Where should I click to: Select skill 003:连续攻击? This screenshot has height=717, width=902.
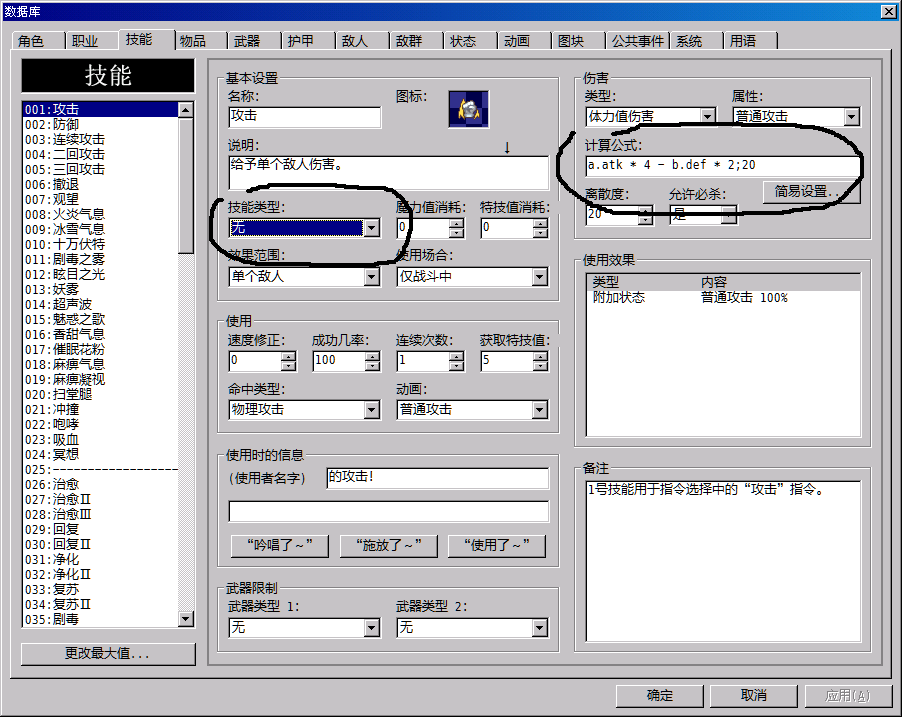(x=101, y=139)
